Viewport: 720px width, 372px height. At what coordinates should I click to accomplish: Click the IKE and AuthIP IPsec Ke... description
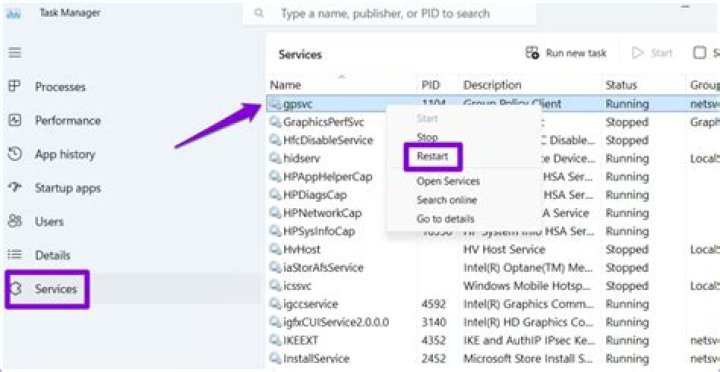point(529,340)
